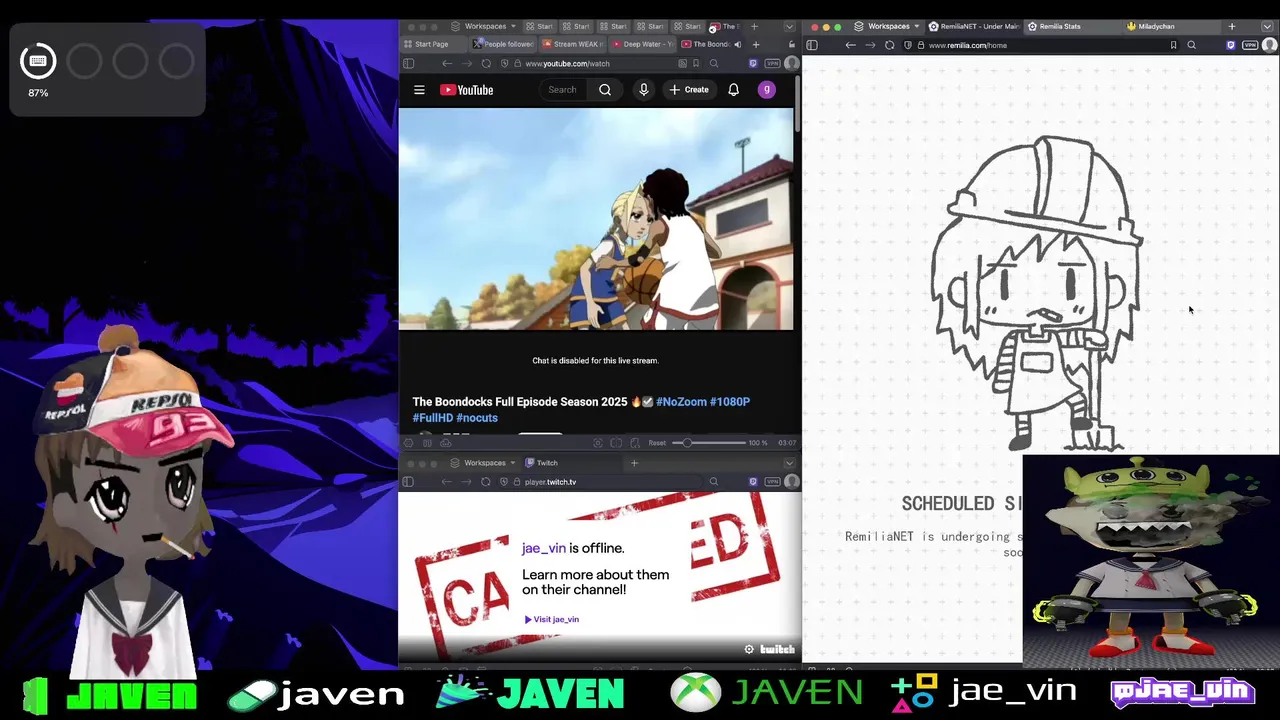
Task: Switch to 'Start Page' tab
Action: coord(432,44)
